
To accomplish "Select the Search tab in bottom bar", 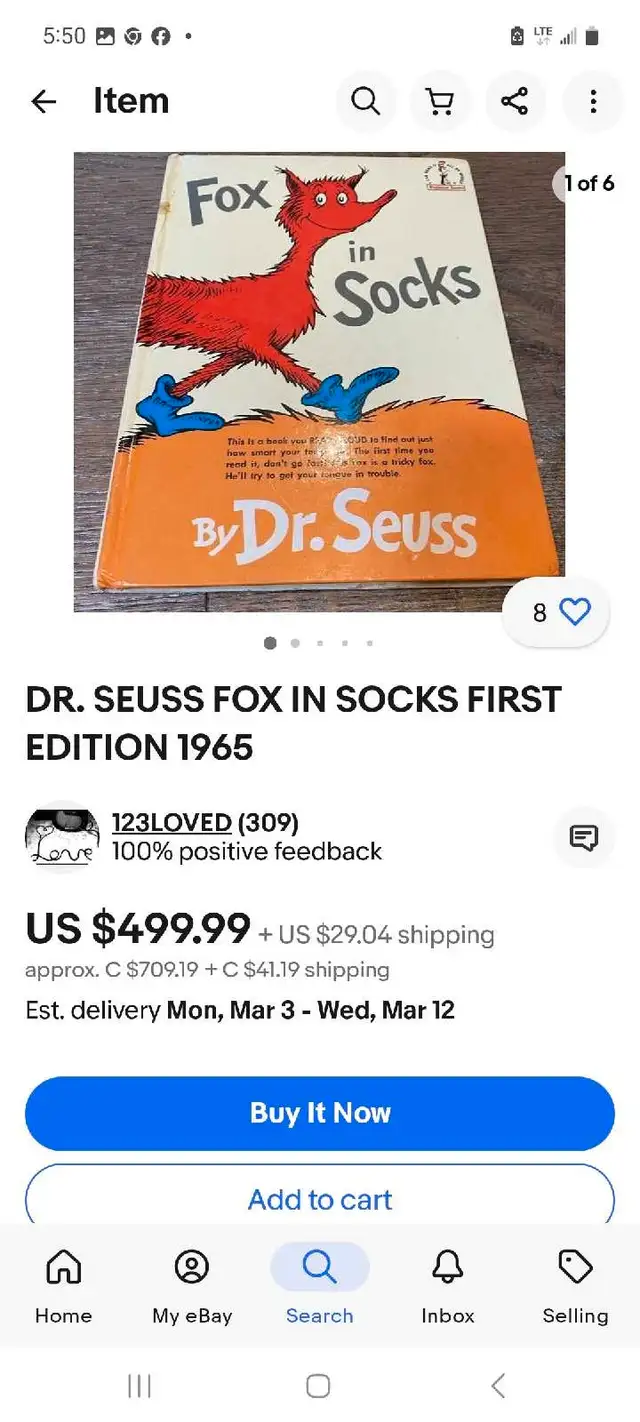I will pos(320,1285).
